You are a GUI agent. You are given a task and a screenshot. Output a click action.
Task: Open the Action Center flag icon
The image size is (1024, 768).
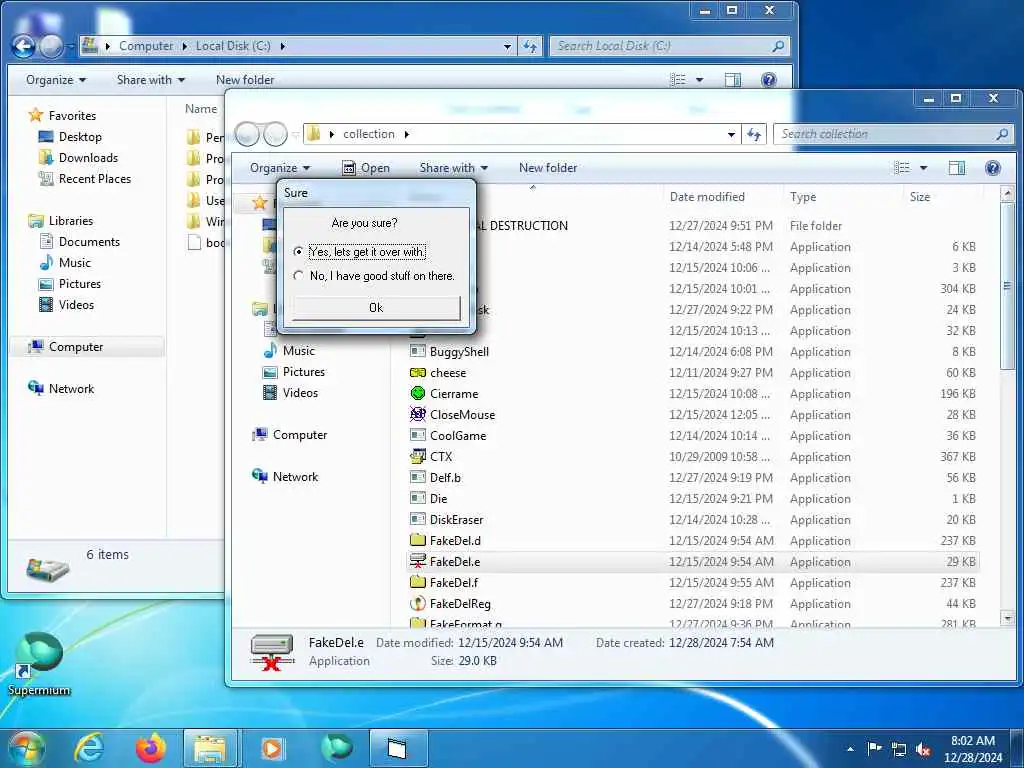[x=874, y=749]
